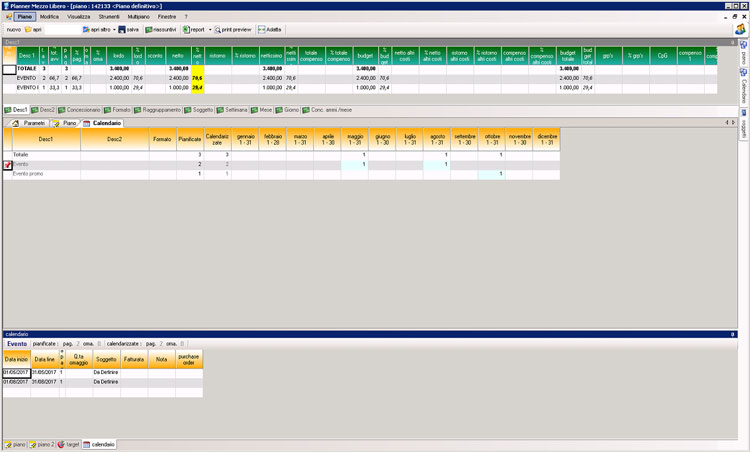Viewport: 750px width, 452px height.
Task: Open the apri altro dropdown arrow
Action: coord(113,30)
